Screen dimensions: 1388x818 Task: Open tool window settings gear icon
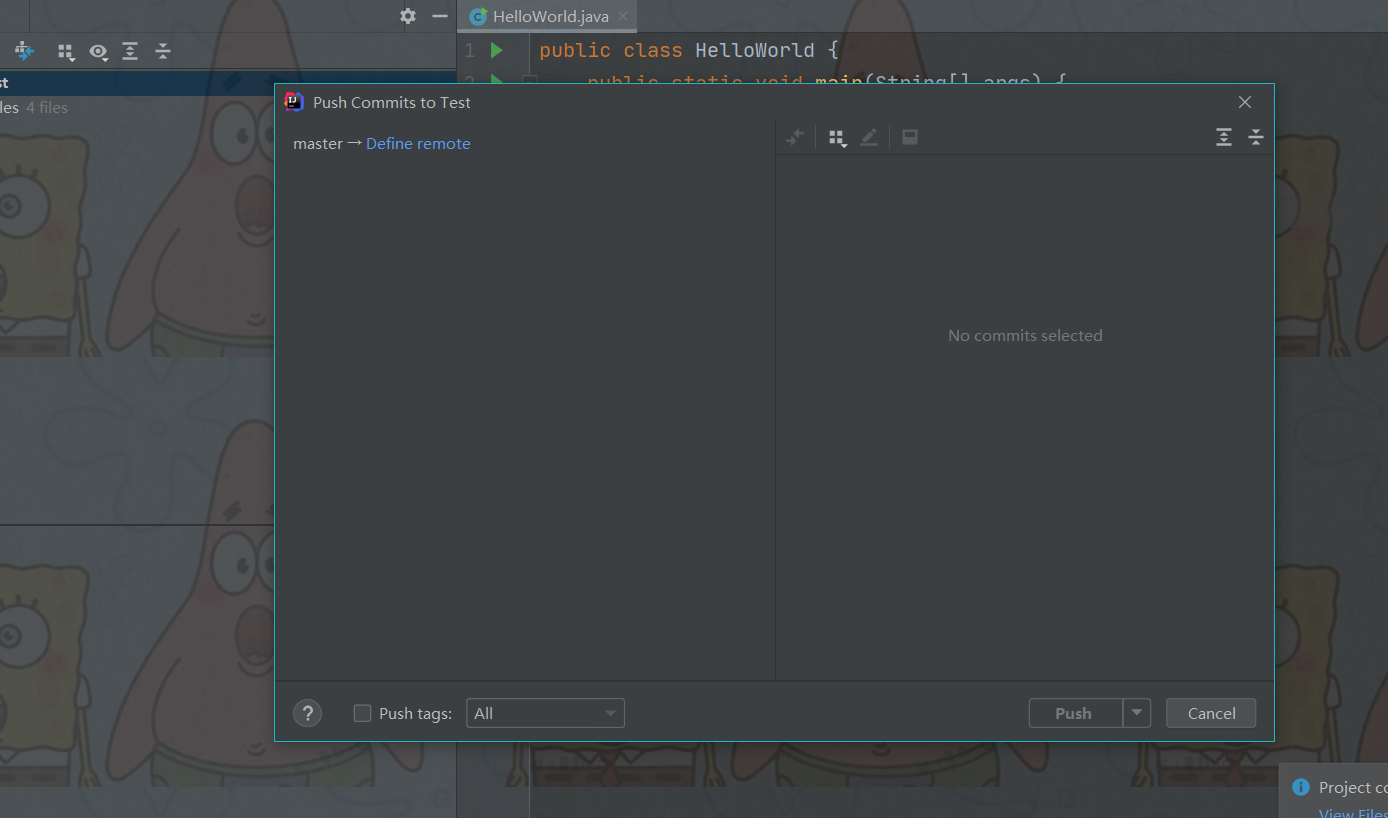click(408, 16)
